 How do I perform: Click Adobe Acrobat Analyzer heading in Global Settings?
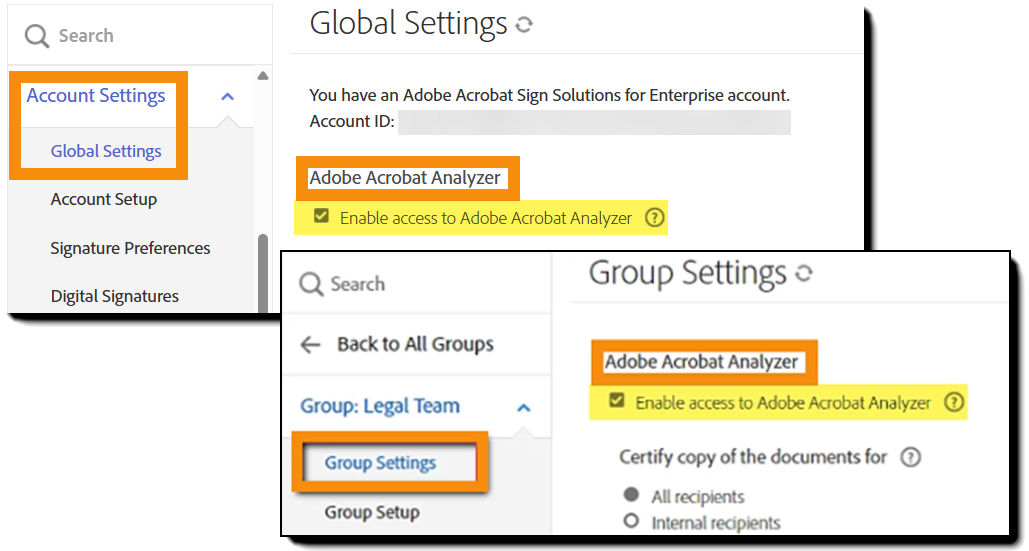[x=405, y=178]
